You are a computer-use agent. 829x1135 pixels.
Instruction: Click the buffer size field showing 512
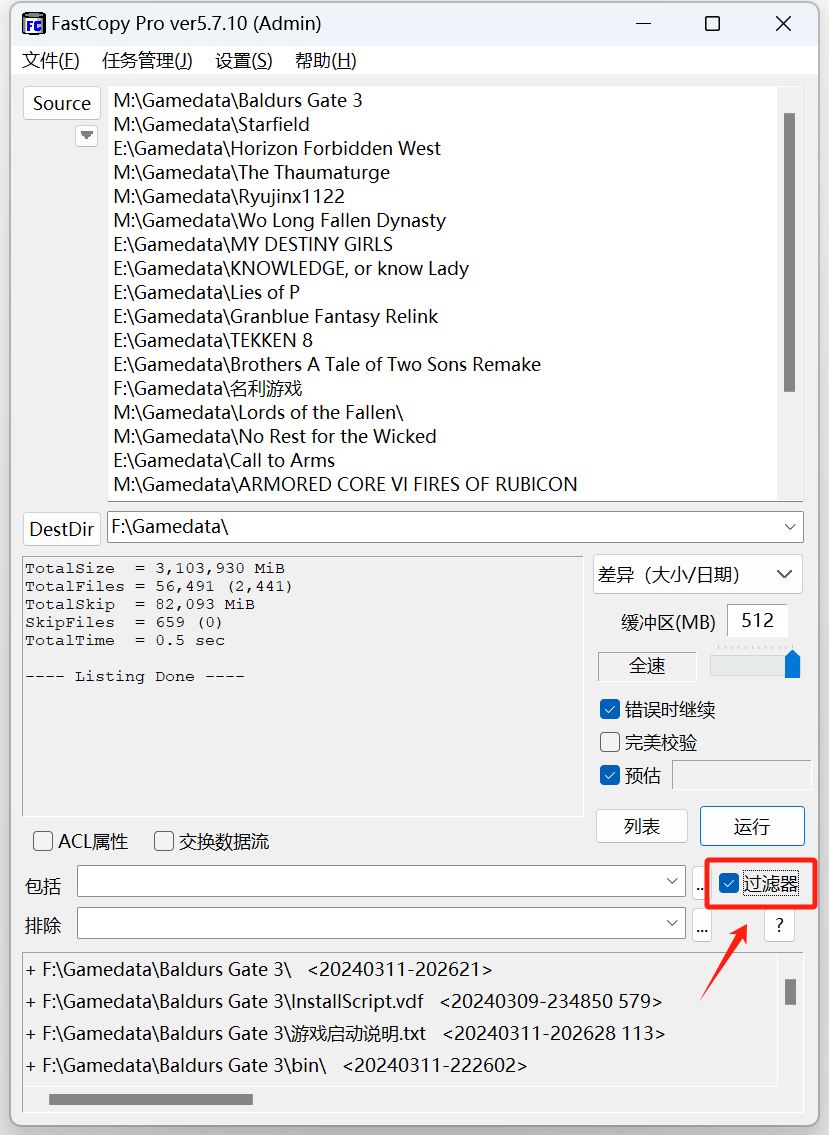click(x=757, y=620)
